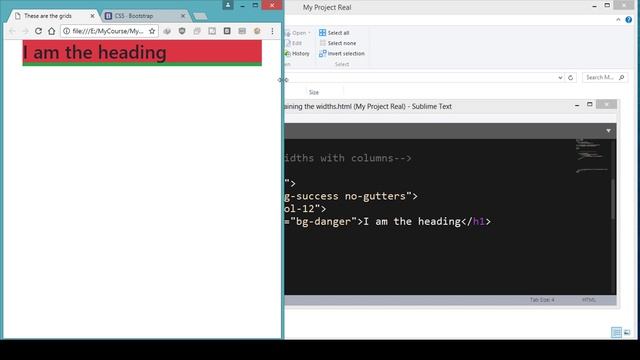This screenshot has height=360, width=640.
Task: Click the bg-success no-gutters code line
Action: 351,196
